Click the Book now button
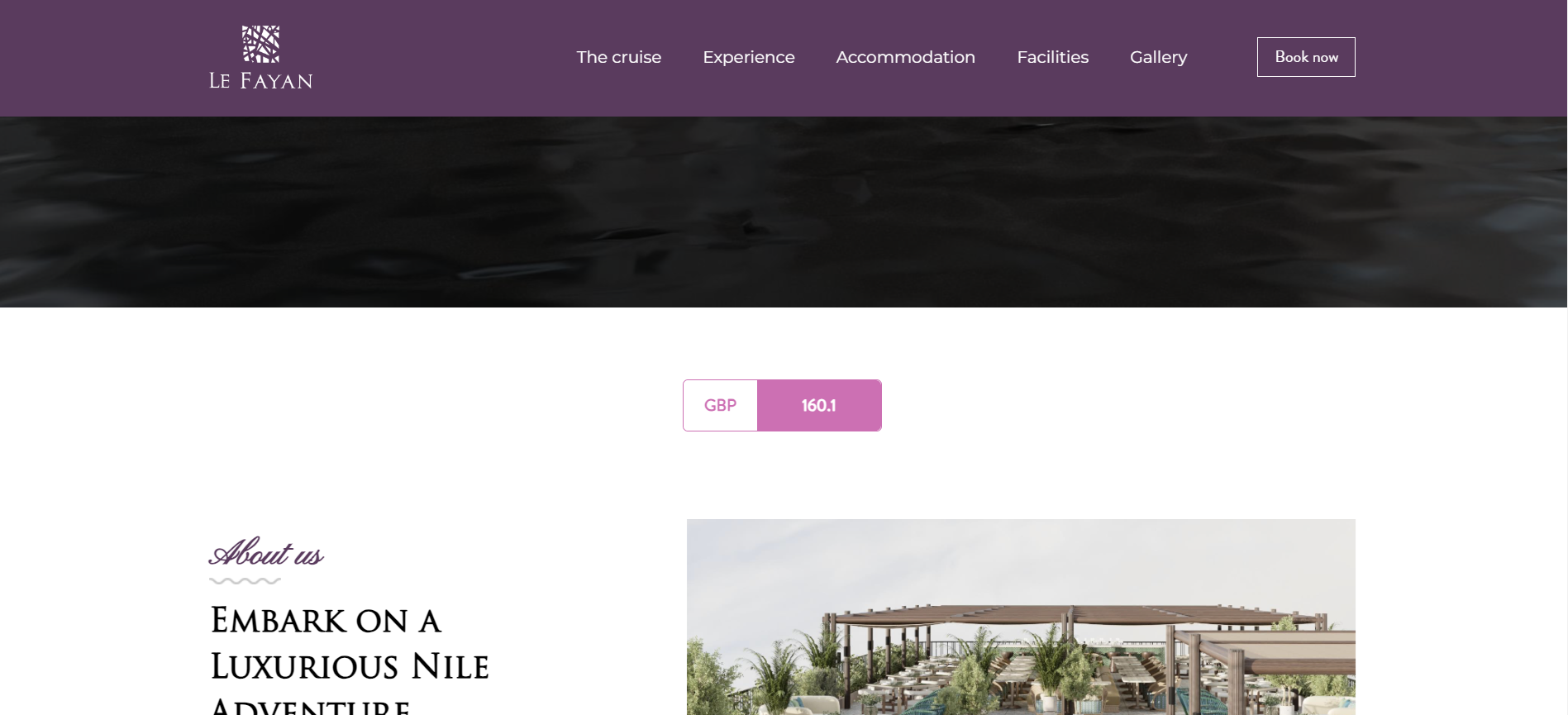The height and width of the screenshot is (715, 1568). click(1306, 57)
